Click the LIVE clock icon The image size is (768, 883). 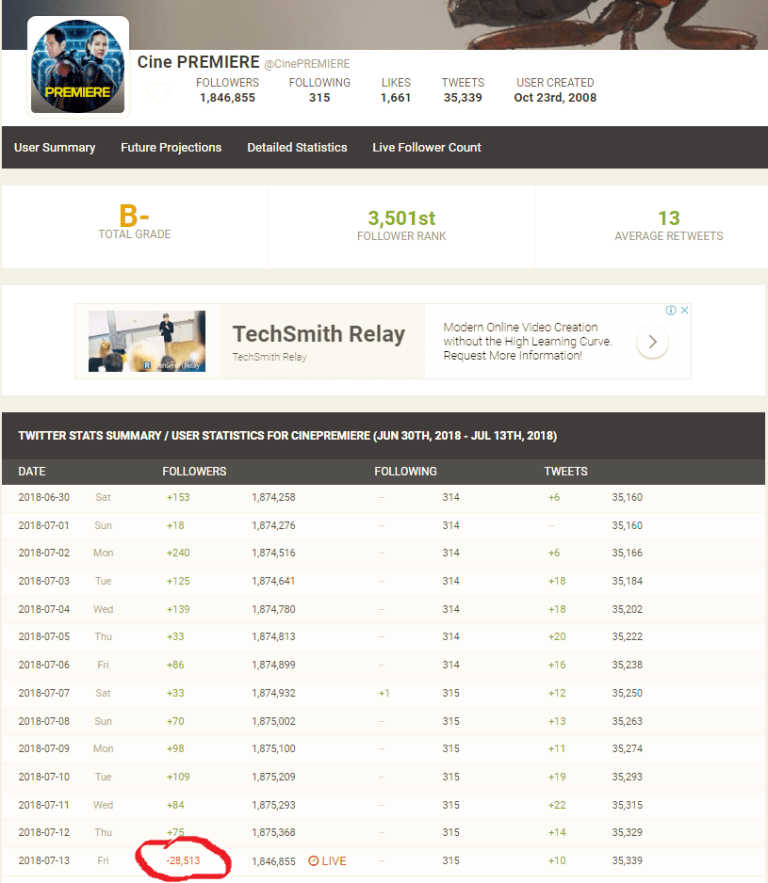[x=314, y=861]
